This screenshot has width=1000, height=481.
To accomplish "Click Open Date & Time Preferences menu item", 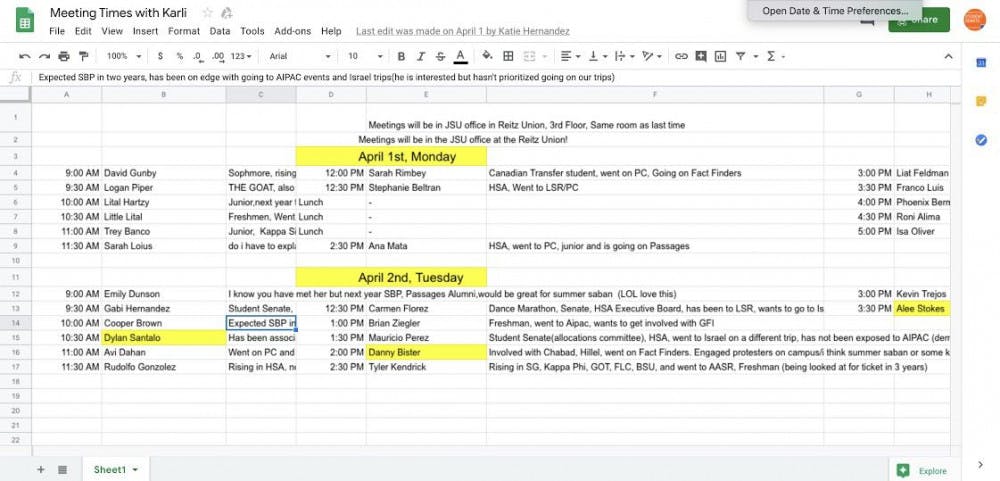I will 835,11.
